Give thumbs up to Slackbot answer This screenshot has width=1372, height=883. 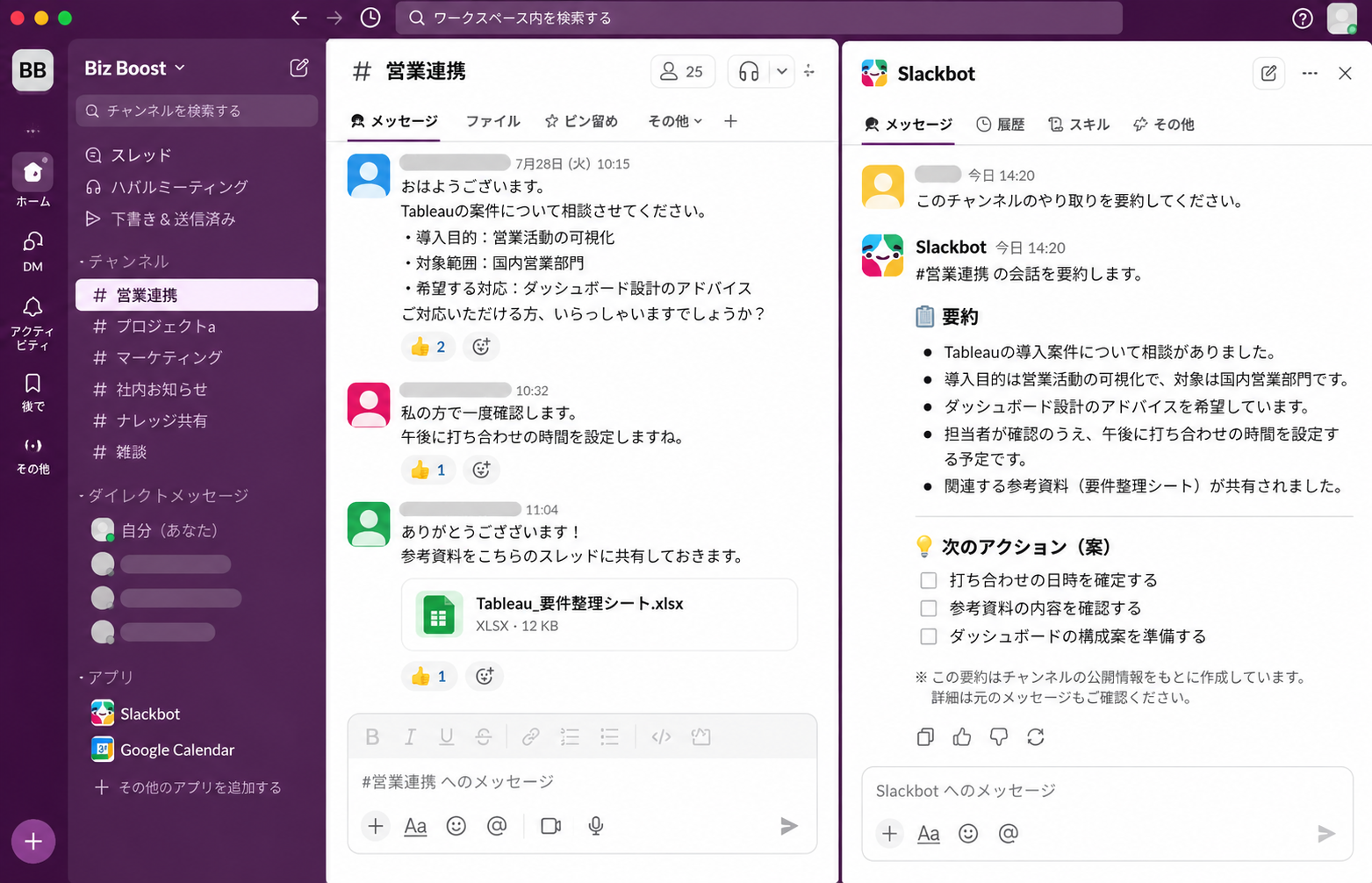point(962,737)
